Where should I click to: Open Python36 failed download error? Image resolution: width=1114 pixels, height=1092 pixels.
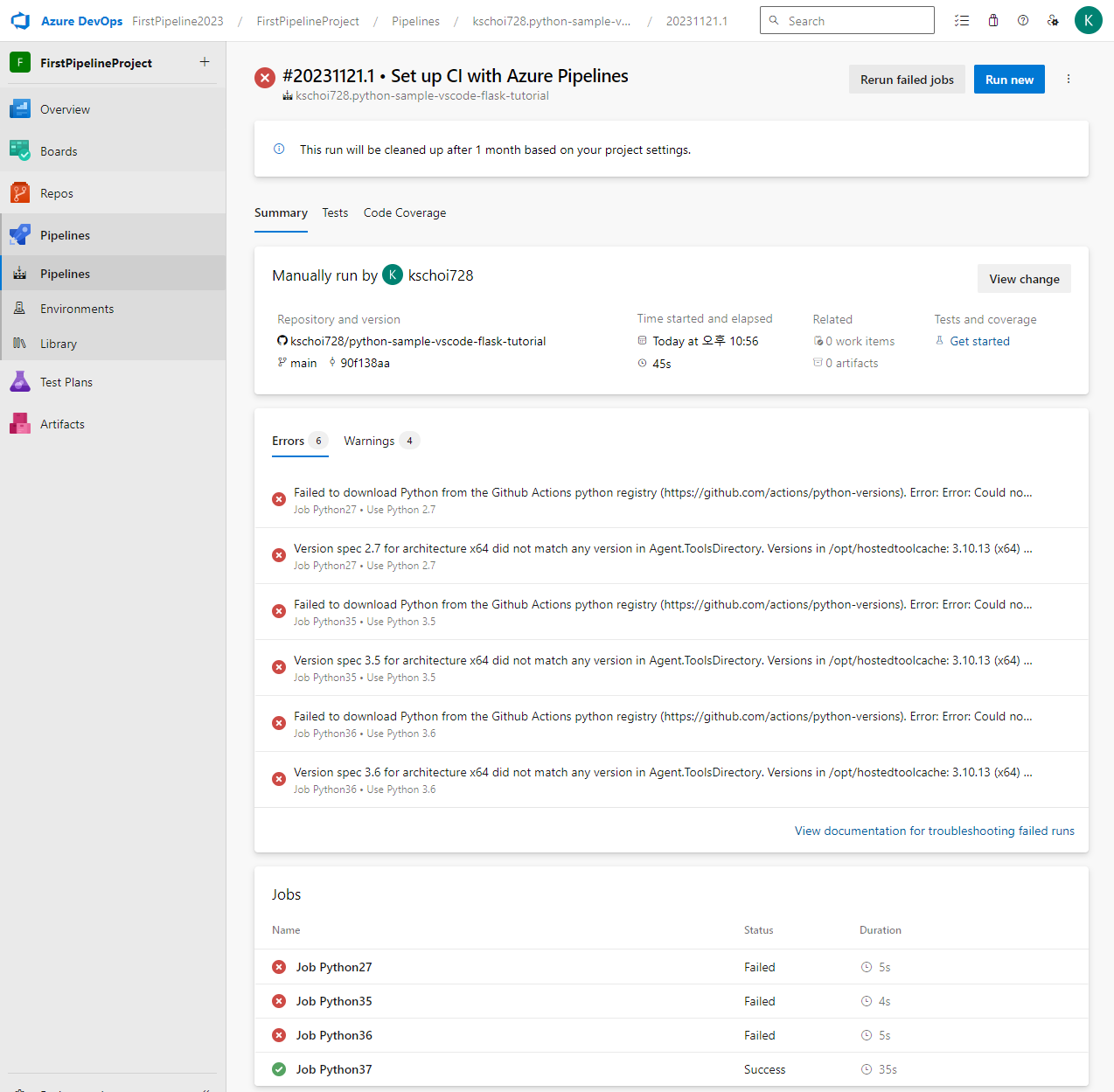[672, 724]
